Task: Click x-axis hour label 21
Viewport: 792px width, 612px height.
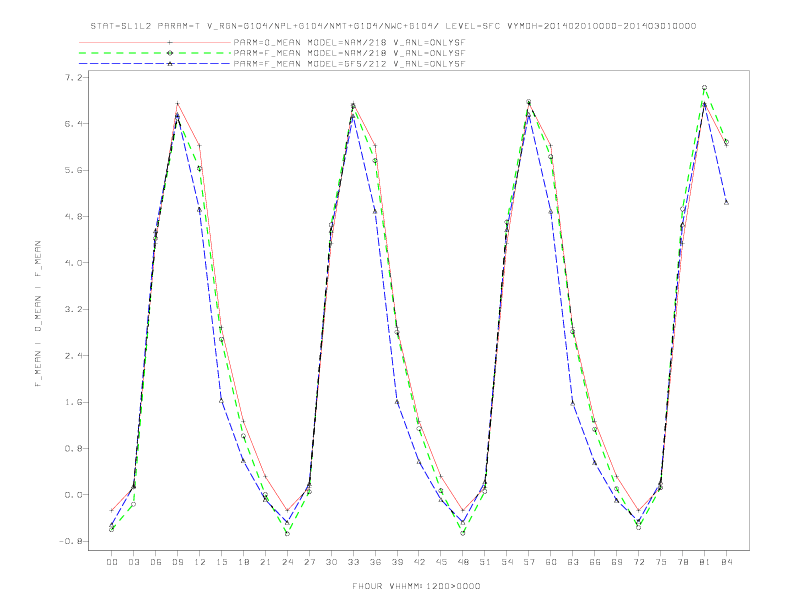Action: (266, 562)
